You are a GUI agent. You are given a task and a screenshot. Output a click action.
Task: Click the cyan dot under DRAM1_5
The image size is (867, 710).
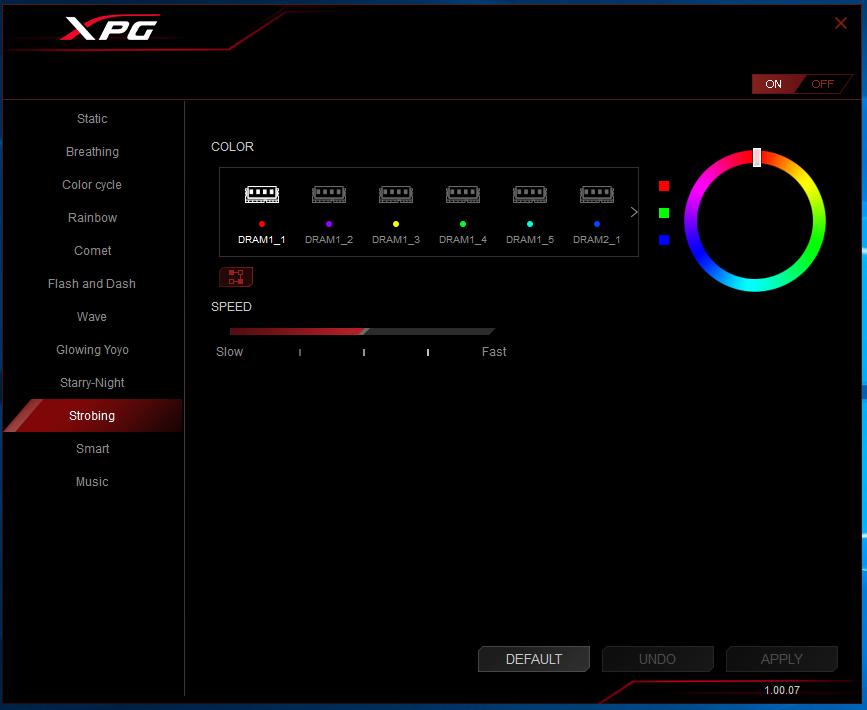point(530,224)
